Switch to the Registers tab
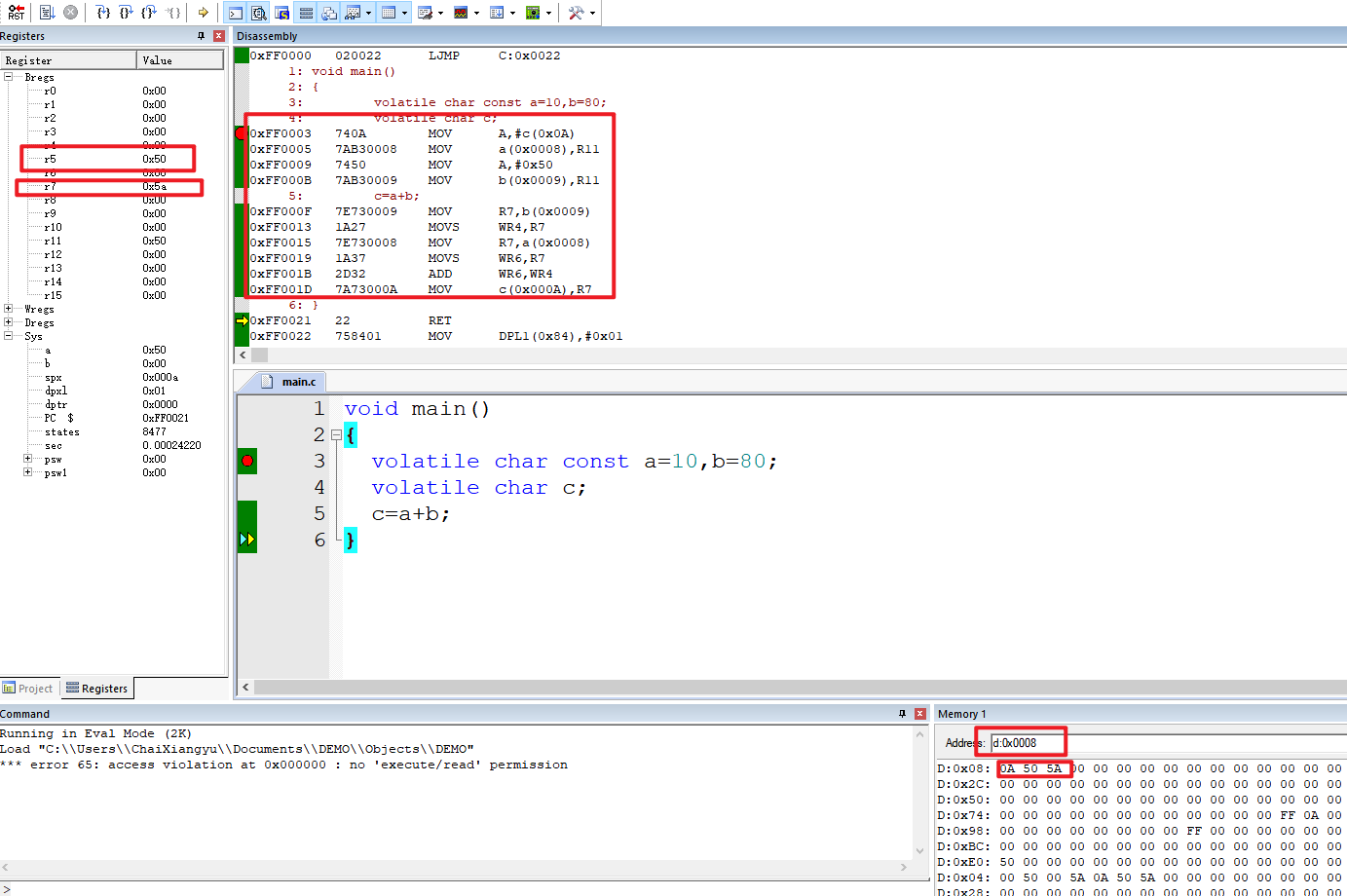1347x896 pixels. [96, 689]
